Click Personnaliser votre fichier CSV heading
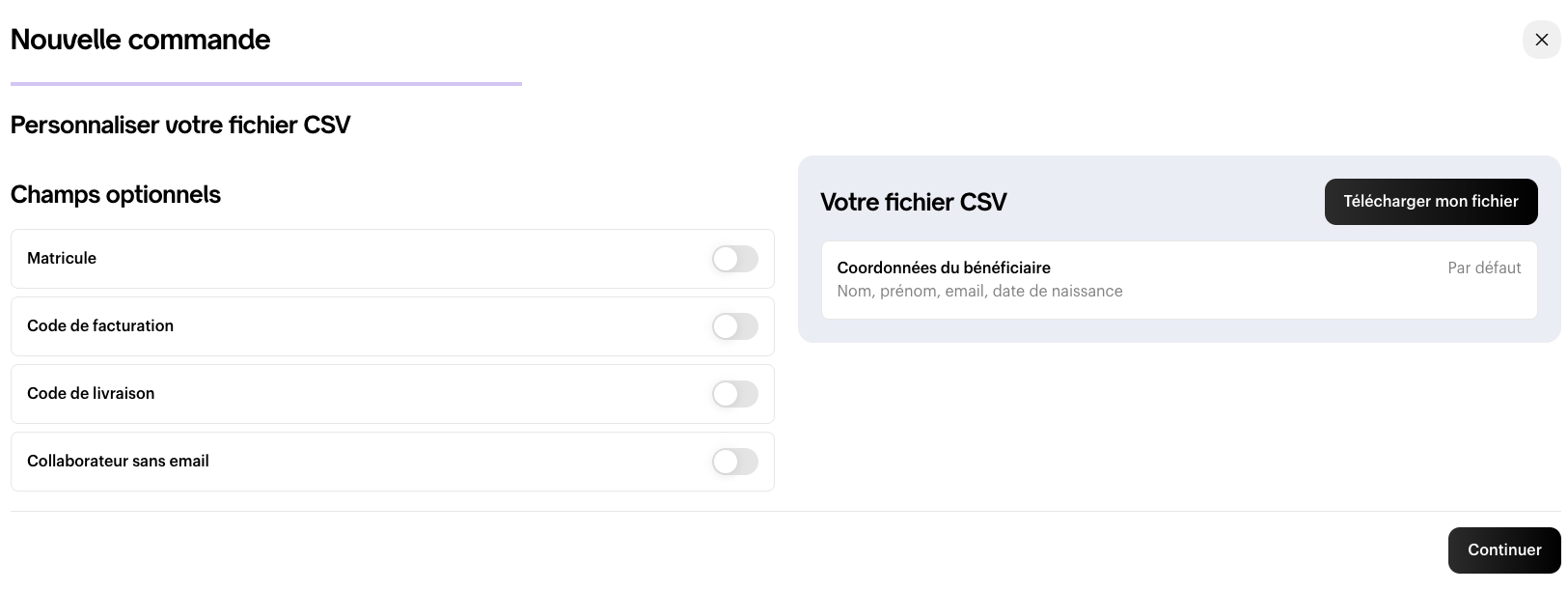Image resolution: width=1568 pixels, height=591 pixels. pos(180,125)
